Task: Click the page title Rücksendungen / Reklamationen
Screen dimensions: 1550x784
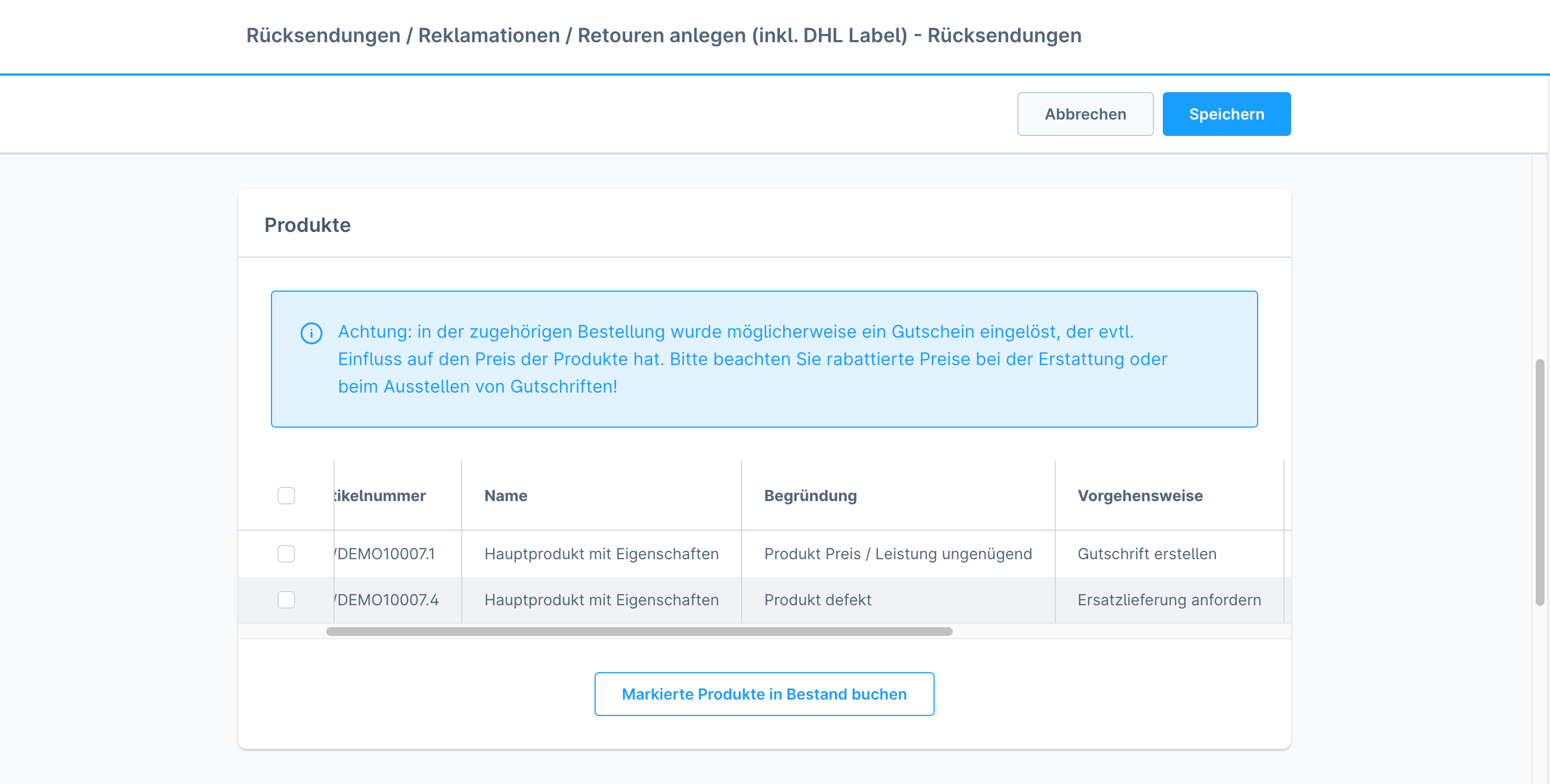Action: click(664, 35)
